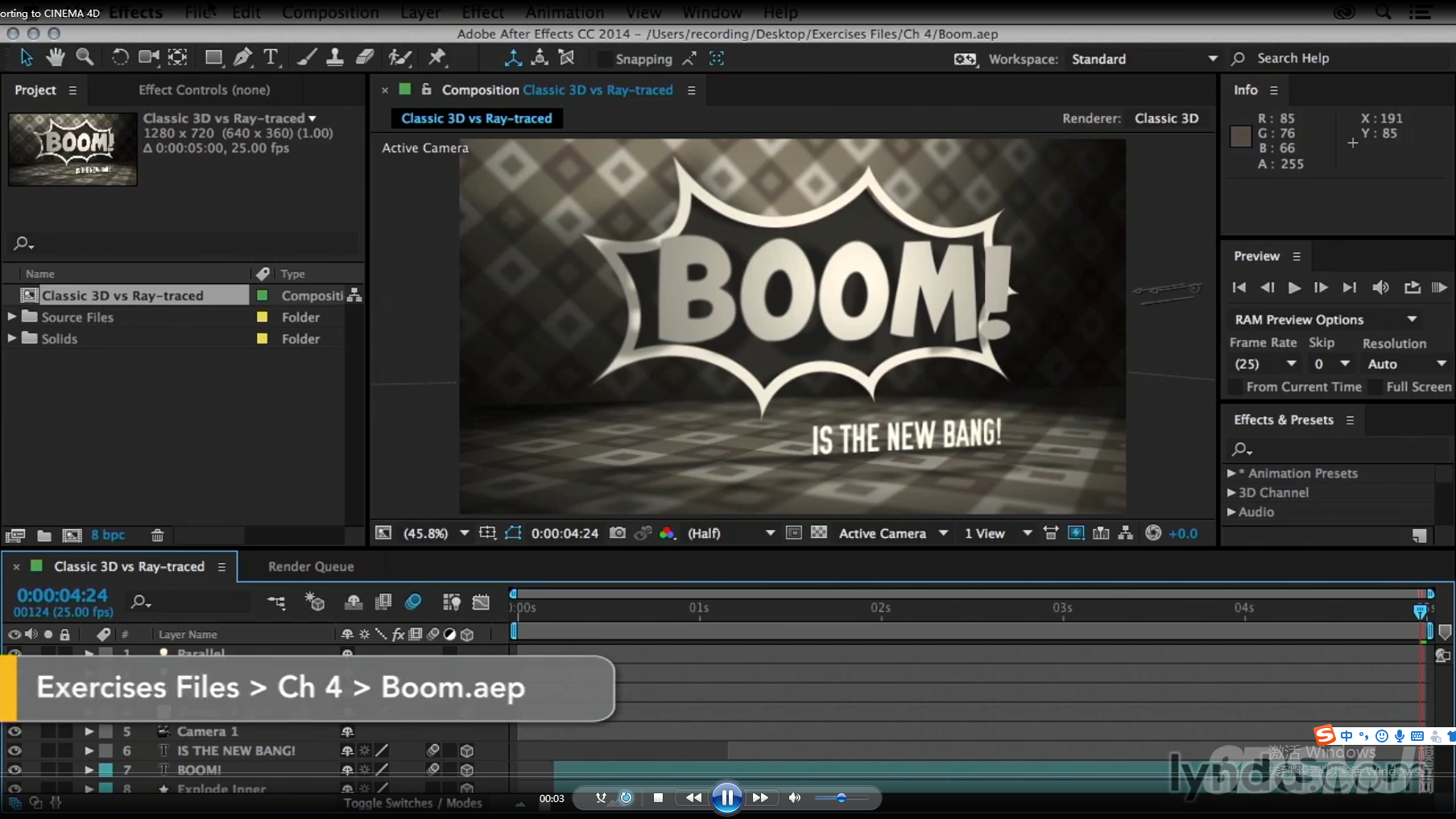1456x819 pixels.
Task: Open the Layer menu
Action: click(420, 12)
